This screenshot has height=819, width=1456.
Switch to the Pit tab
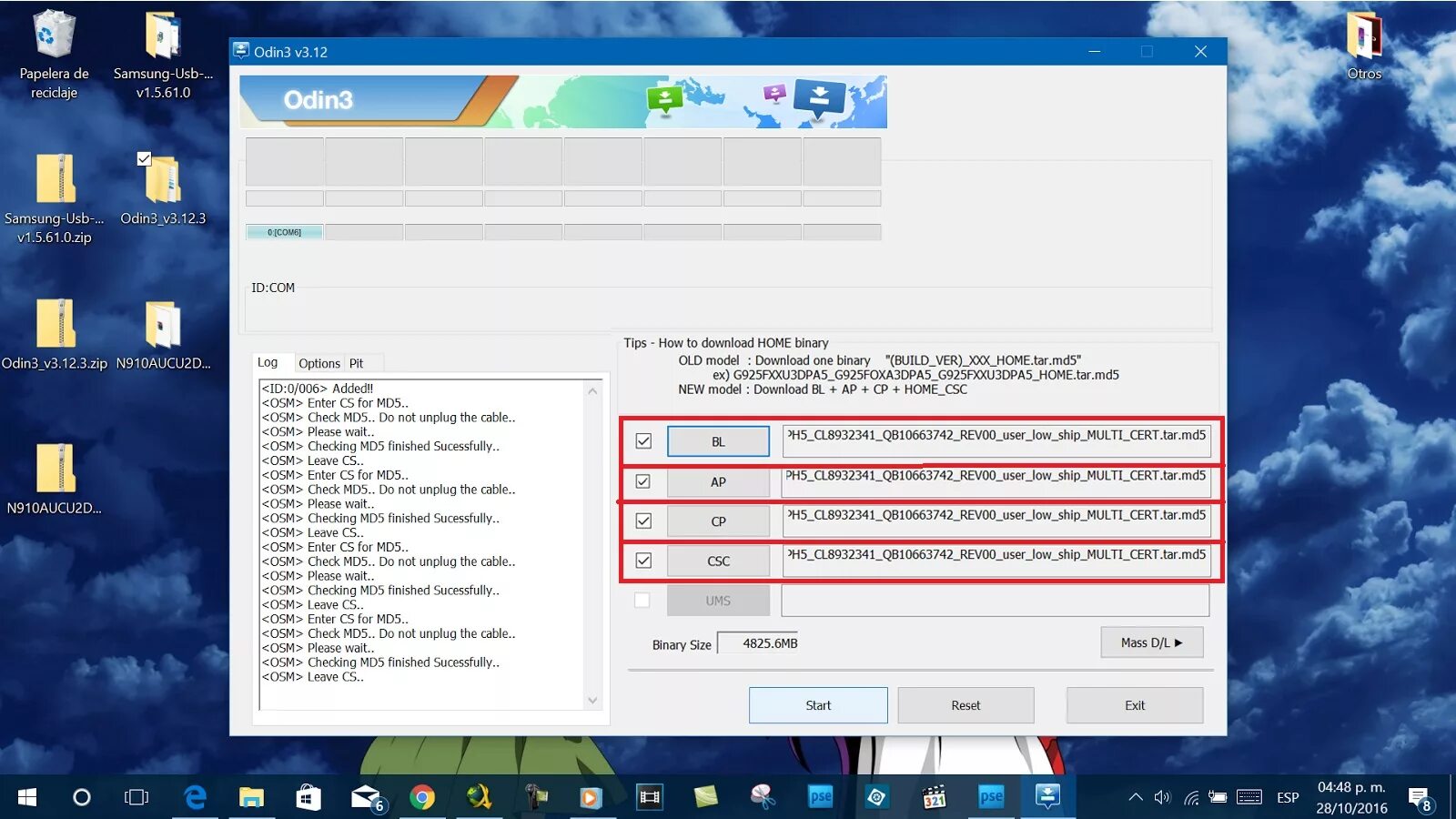click(357, 363)
